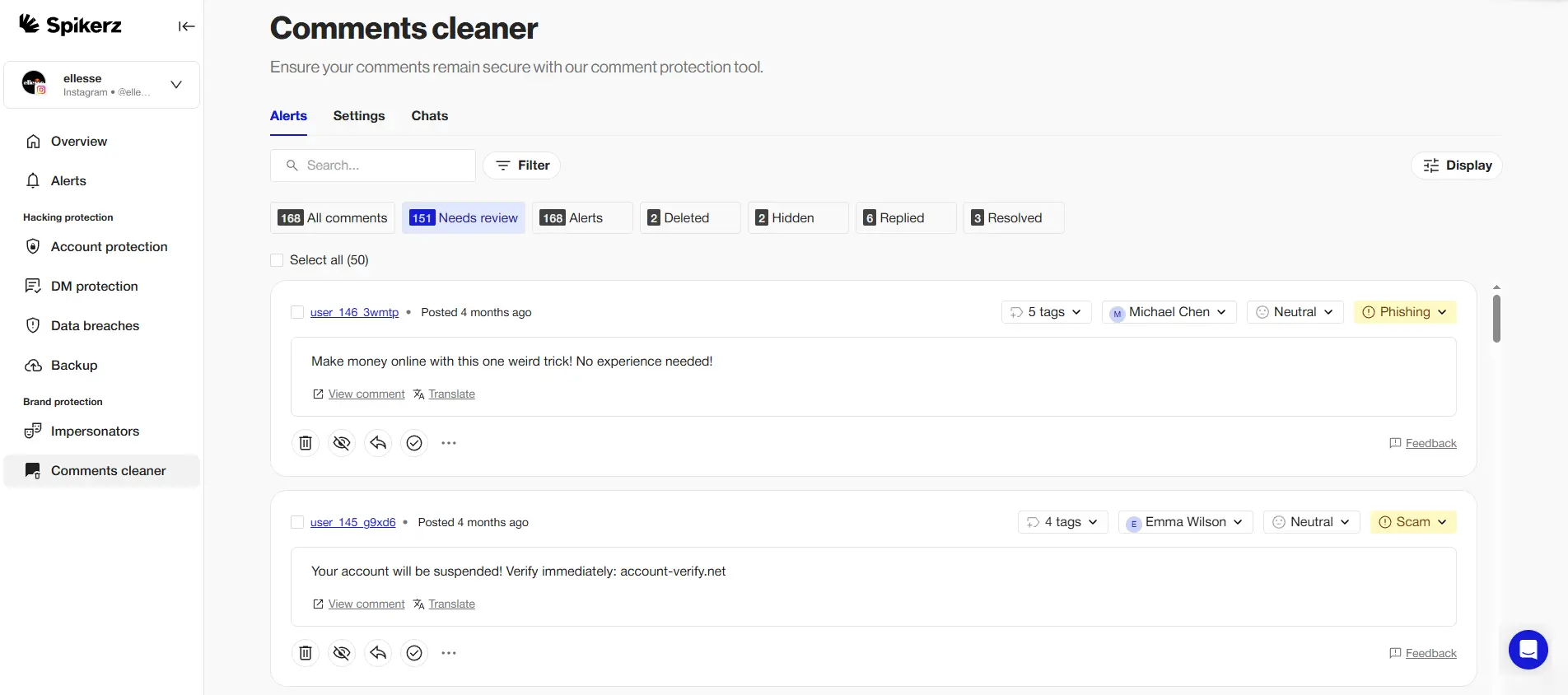Select the Needs review category

pos(464,218)
